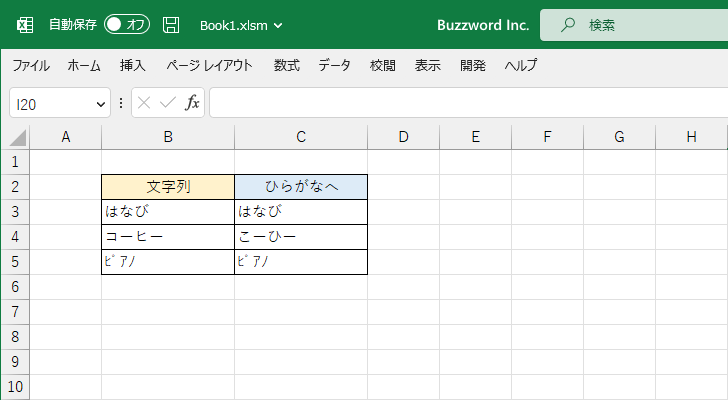Open the 開発 tab
Image resolution: width=728 pixels, height=400 pixels.
473,65
